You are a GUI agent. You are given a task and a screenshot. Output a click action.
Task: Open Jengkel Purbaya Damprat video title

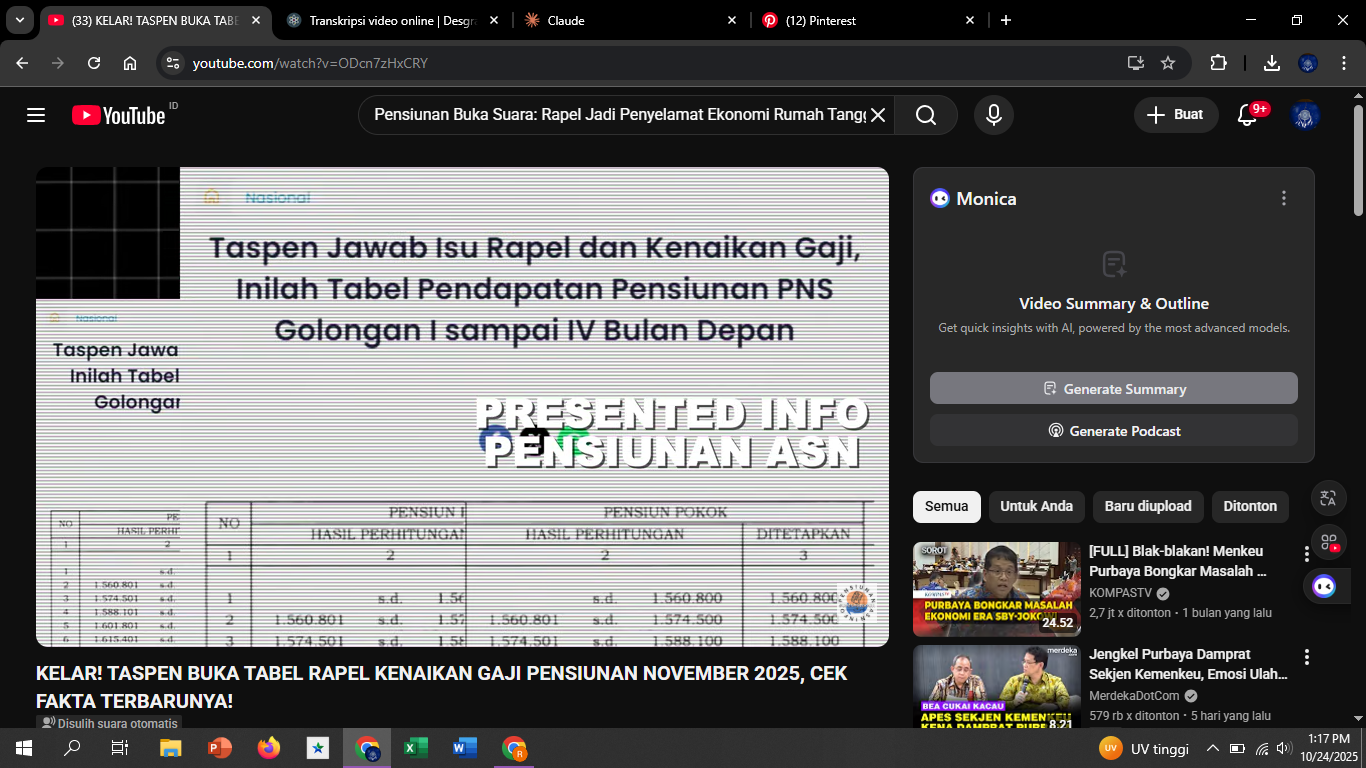1188,664
